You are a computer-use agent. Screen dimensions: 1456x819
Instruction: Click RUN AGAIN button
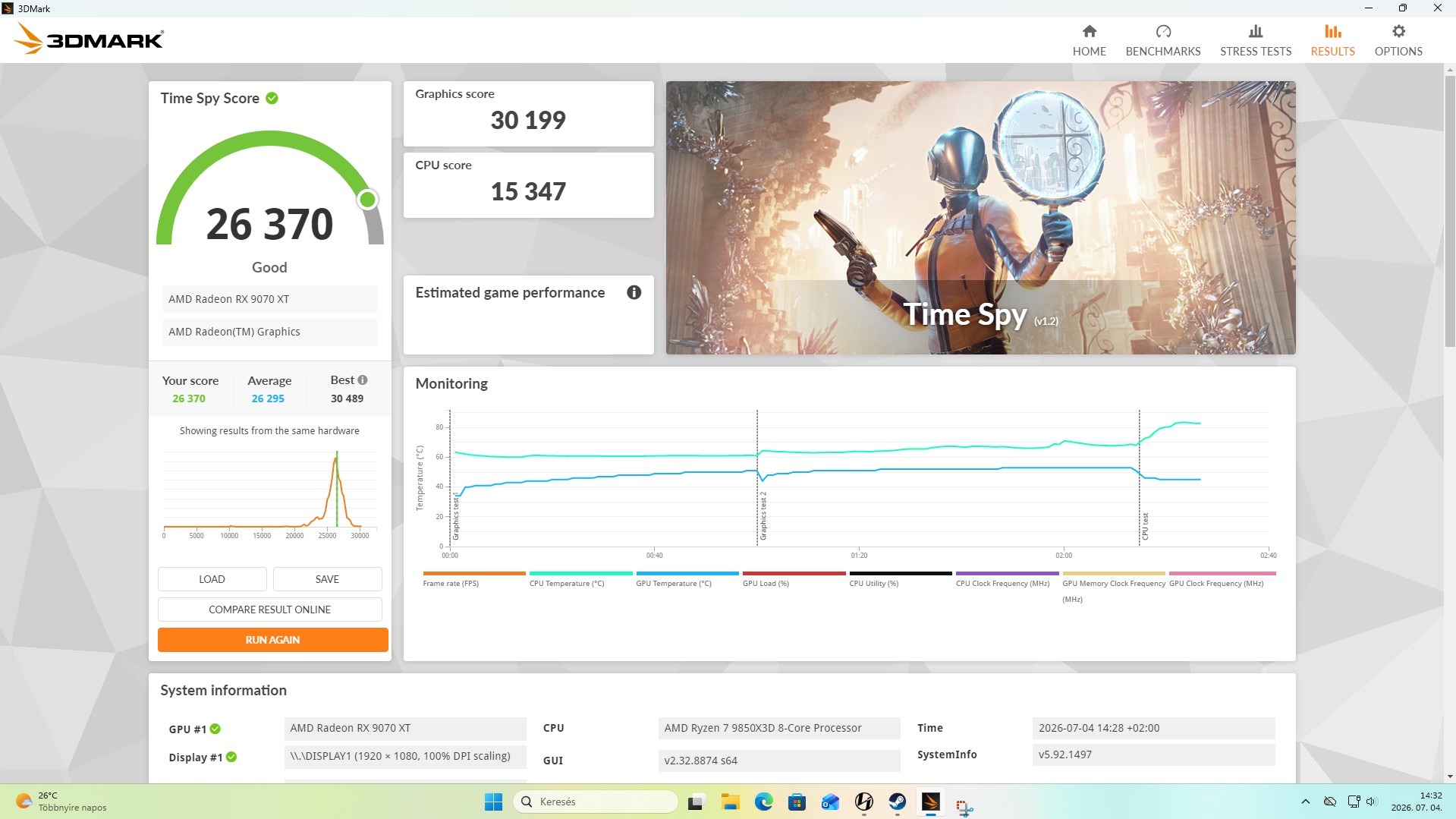272,639
